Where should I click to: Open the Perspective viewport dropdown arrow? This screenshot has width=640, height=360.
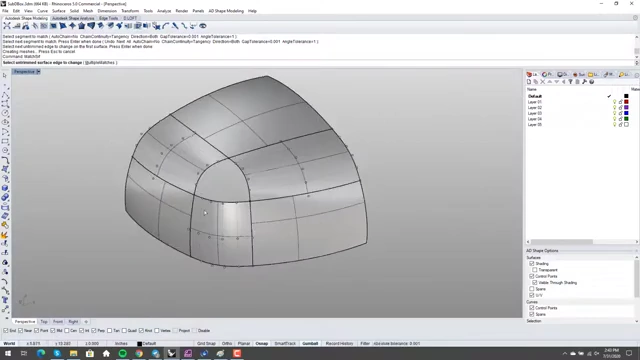coord(38,71)
